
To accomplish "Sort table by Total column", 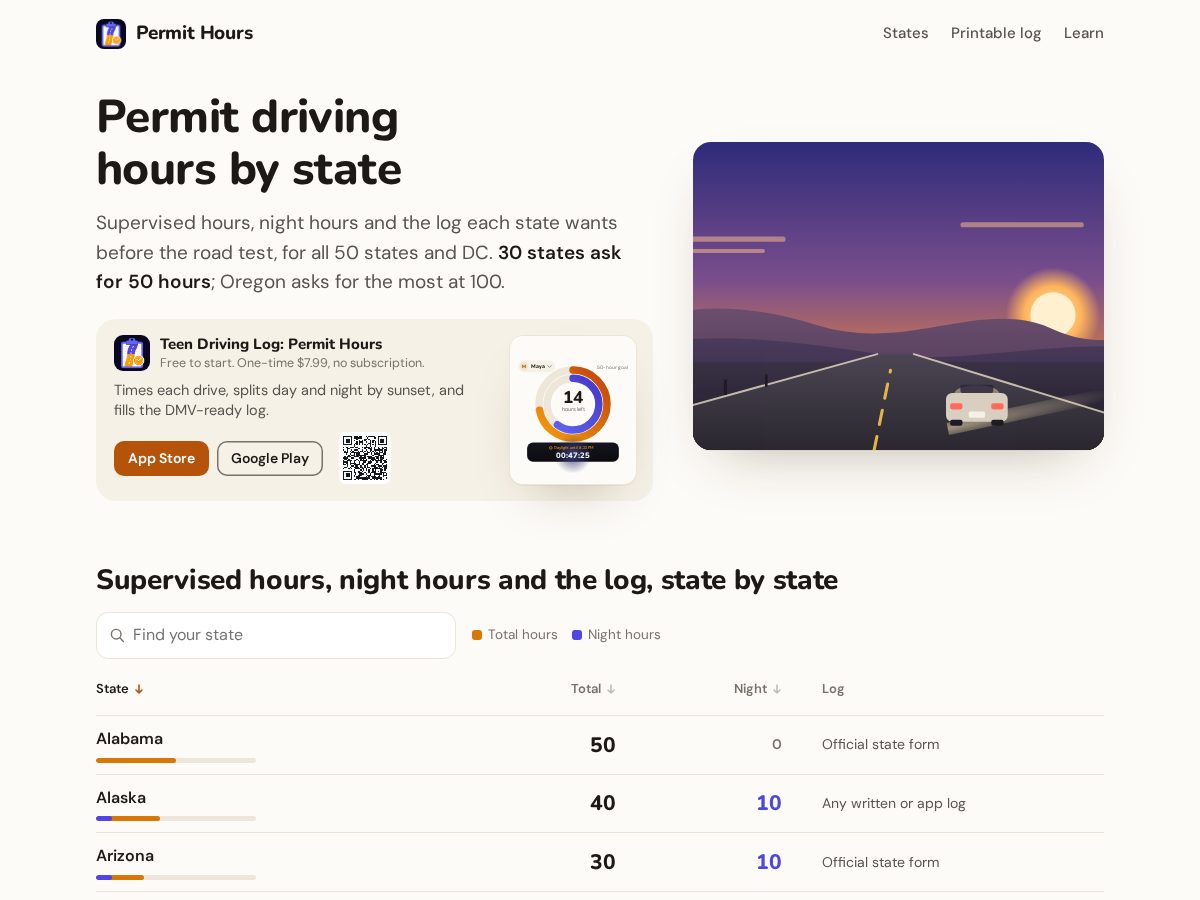I will [x=593, y=689].
